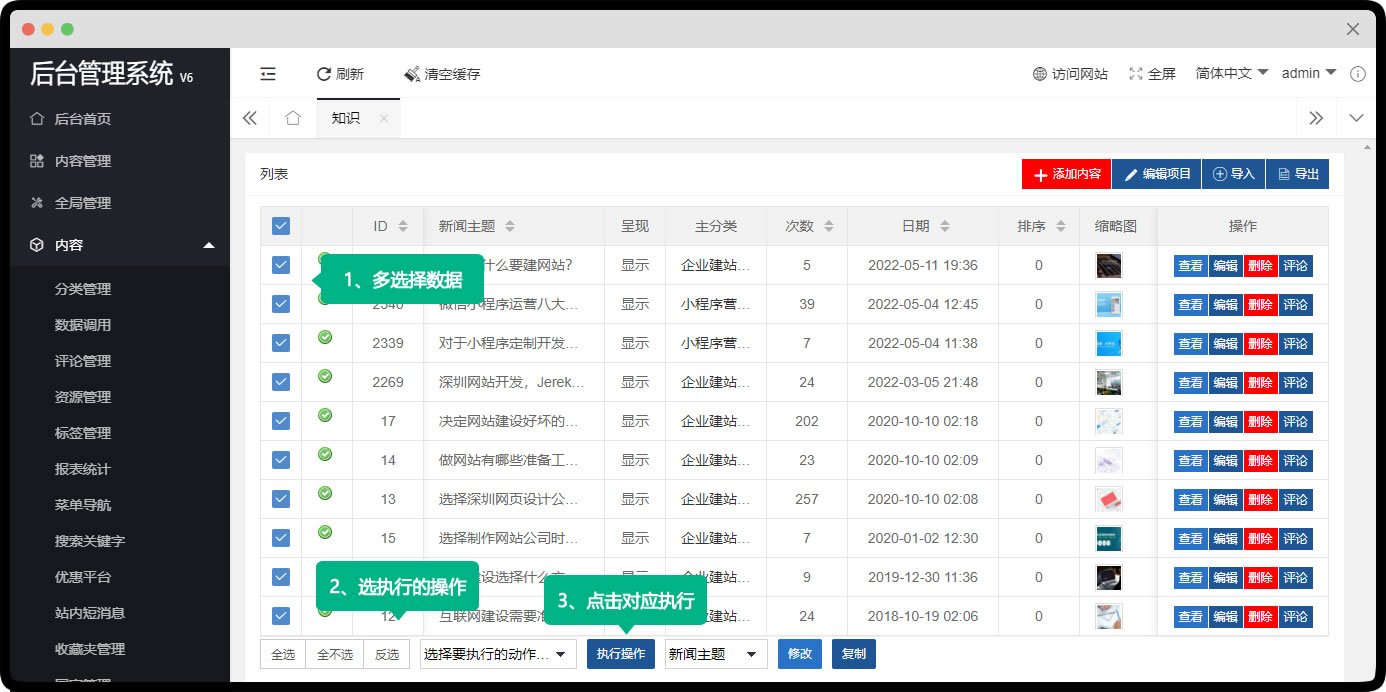Sort the table by the 日期 column arrows
The width and height of the screenshot is (1386, 692).
tap(944, 225)
